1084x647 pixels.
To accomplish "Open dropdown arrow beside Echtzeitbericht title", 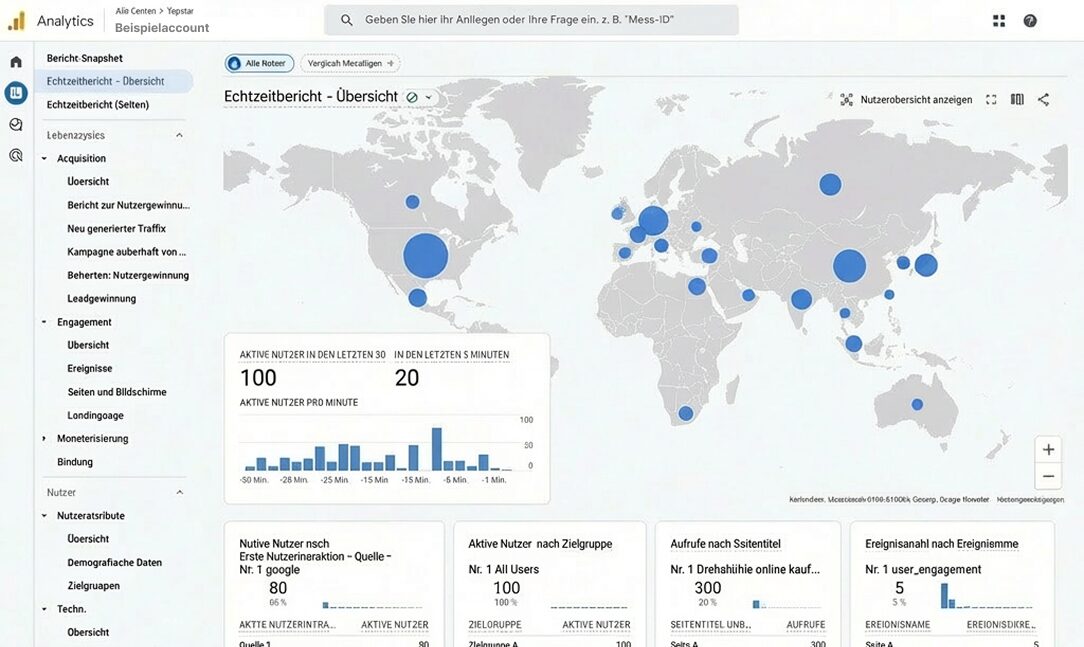I will click(429, 98).
